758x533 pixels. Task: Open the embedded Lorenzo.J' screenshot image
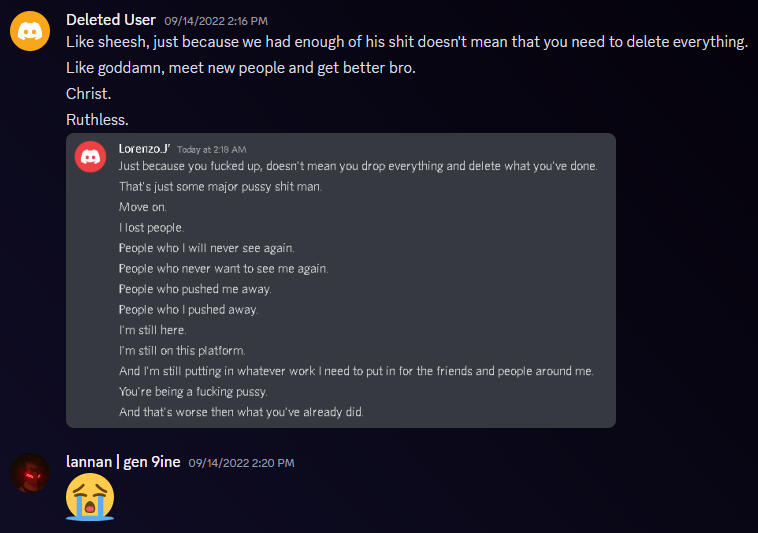[x=341, y=280]
